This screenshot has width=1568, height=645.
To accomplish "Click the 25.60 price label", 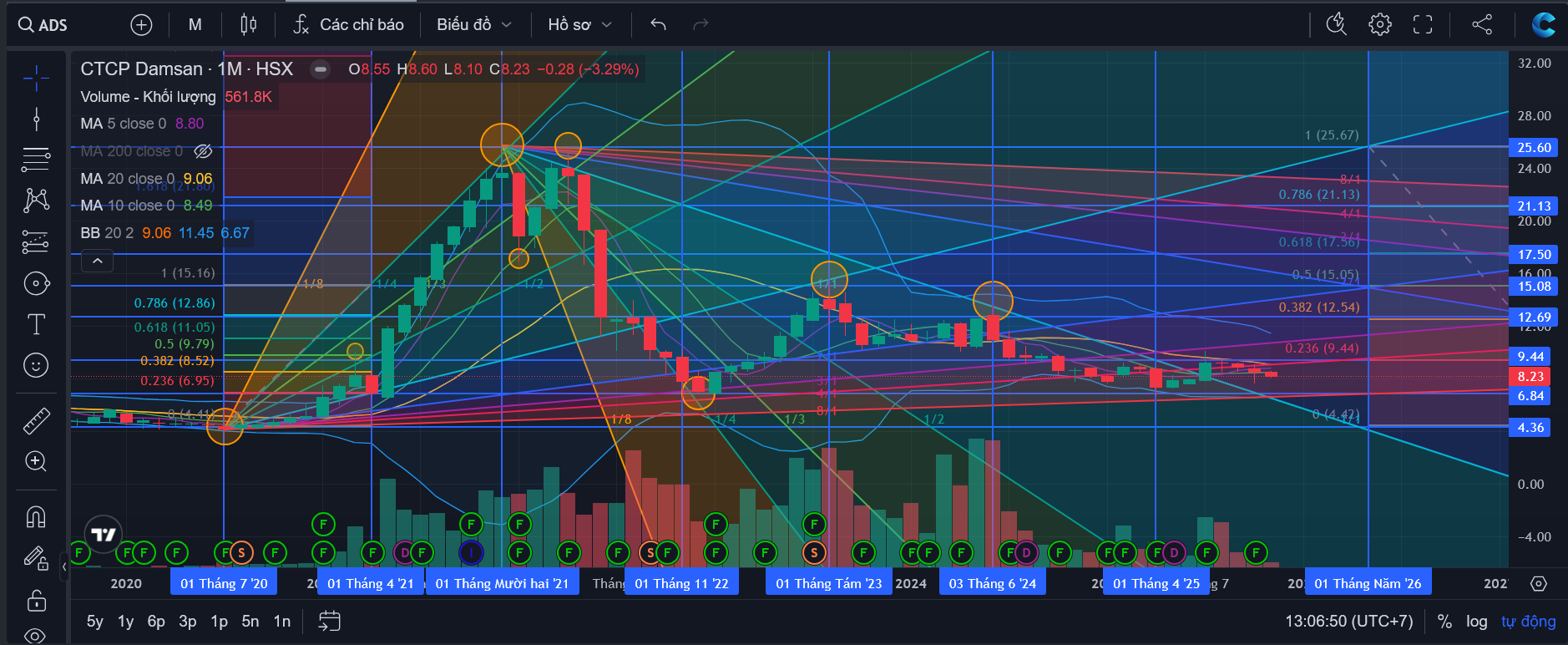I will [1535, 147].
